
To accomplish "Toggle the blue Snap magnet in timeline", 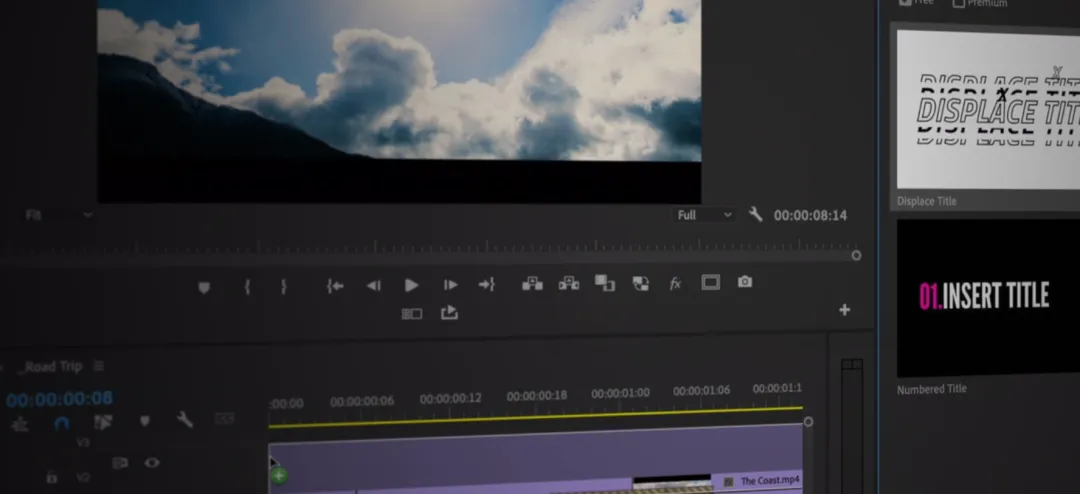I will pos(62,423).
